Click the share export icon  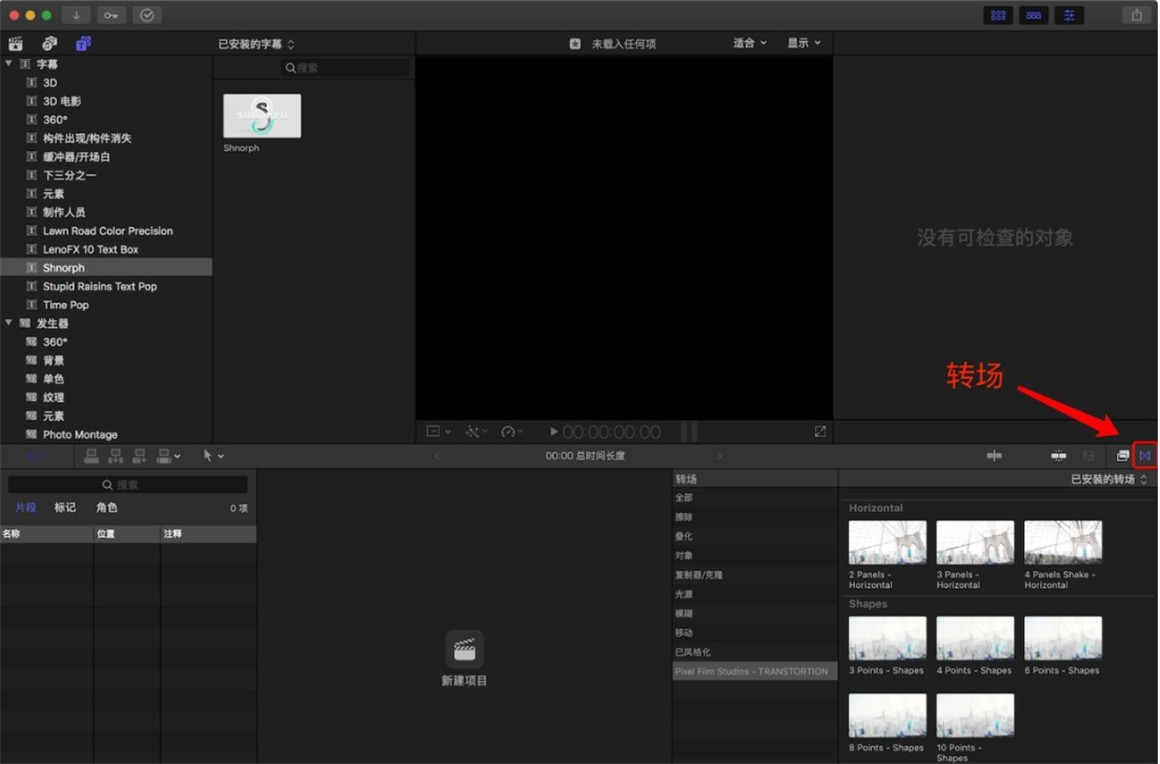tap(1136, 15)
